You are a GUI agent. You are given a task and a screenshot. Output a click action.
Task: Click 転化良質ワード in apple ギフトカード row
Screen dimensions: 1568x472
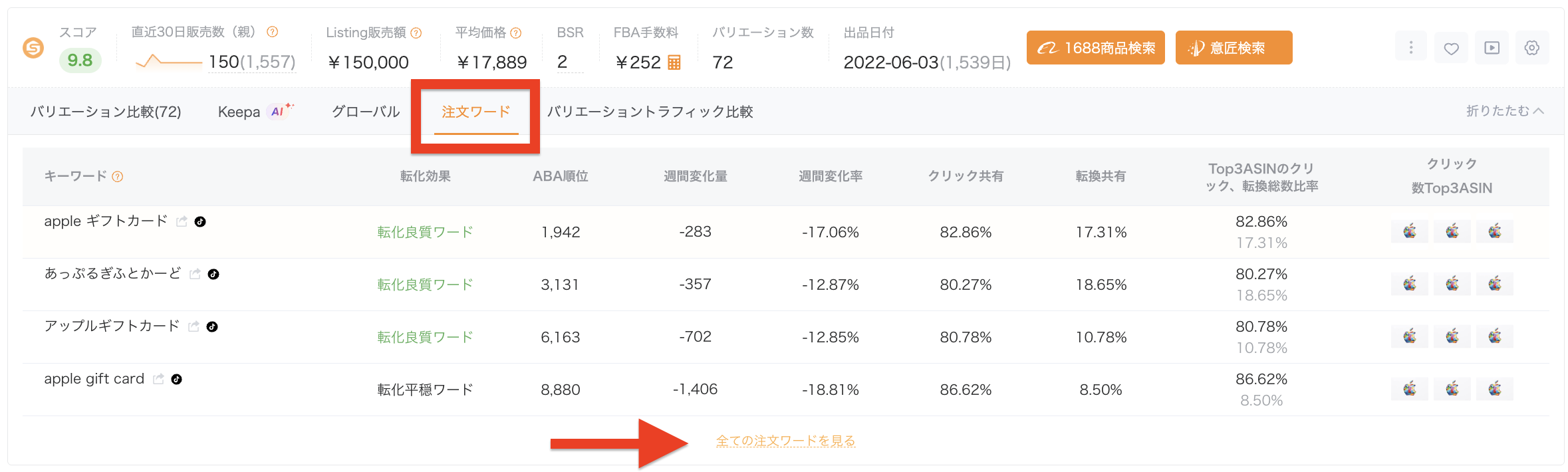point(426,232)
